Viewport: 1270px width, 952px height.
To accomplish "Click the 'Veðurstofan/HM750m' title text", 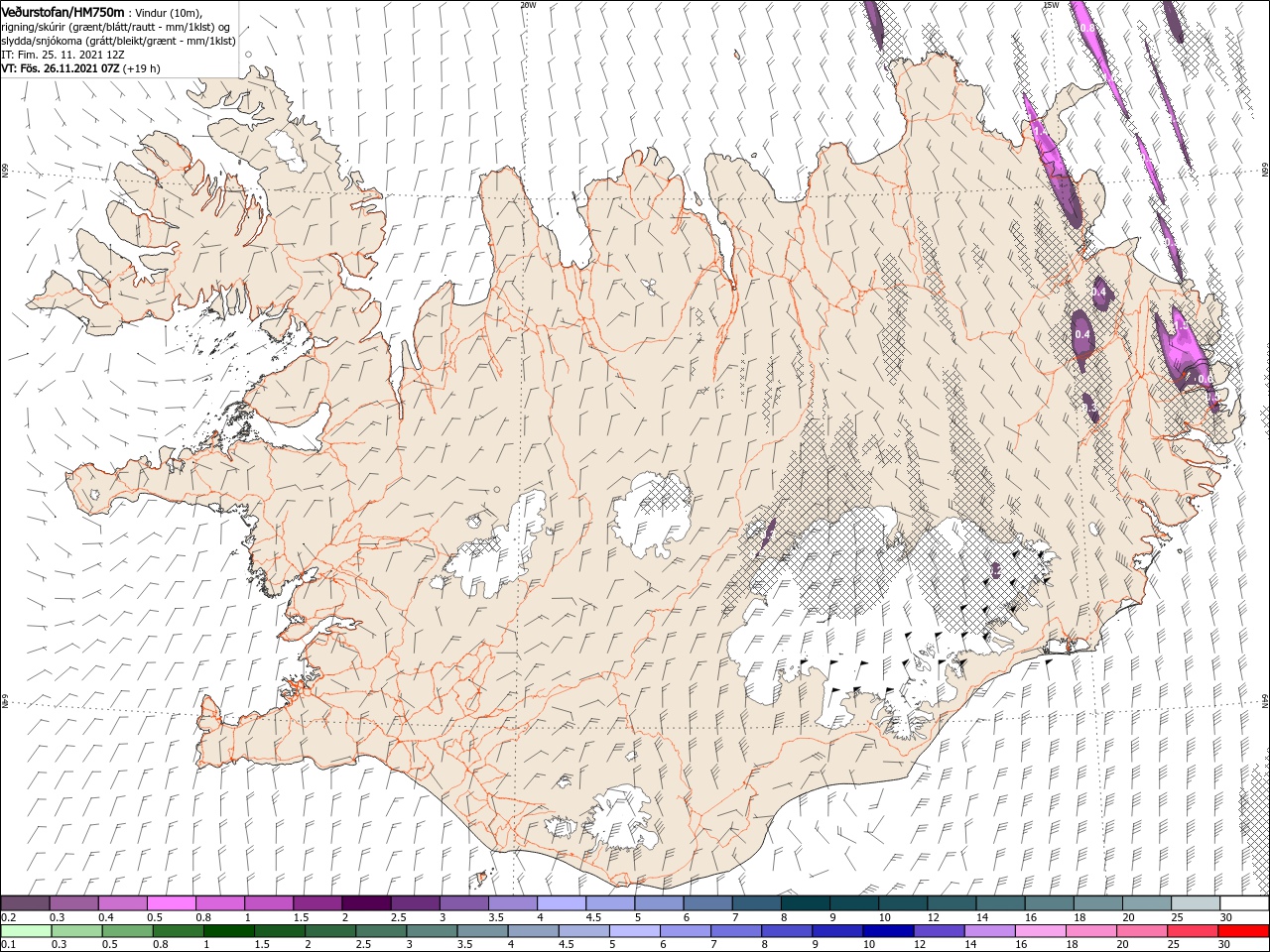I will pyautogui.click(x=63, y=12).
